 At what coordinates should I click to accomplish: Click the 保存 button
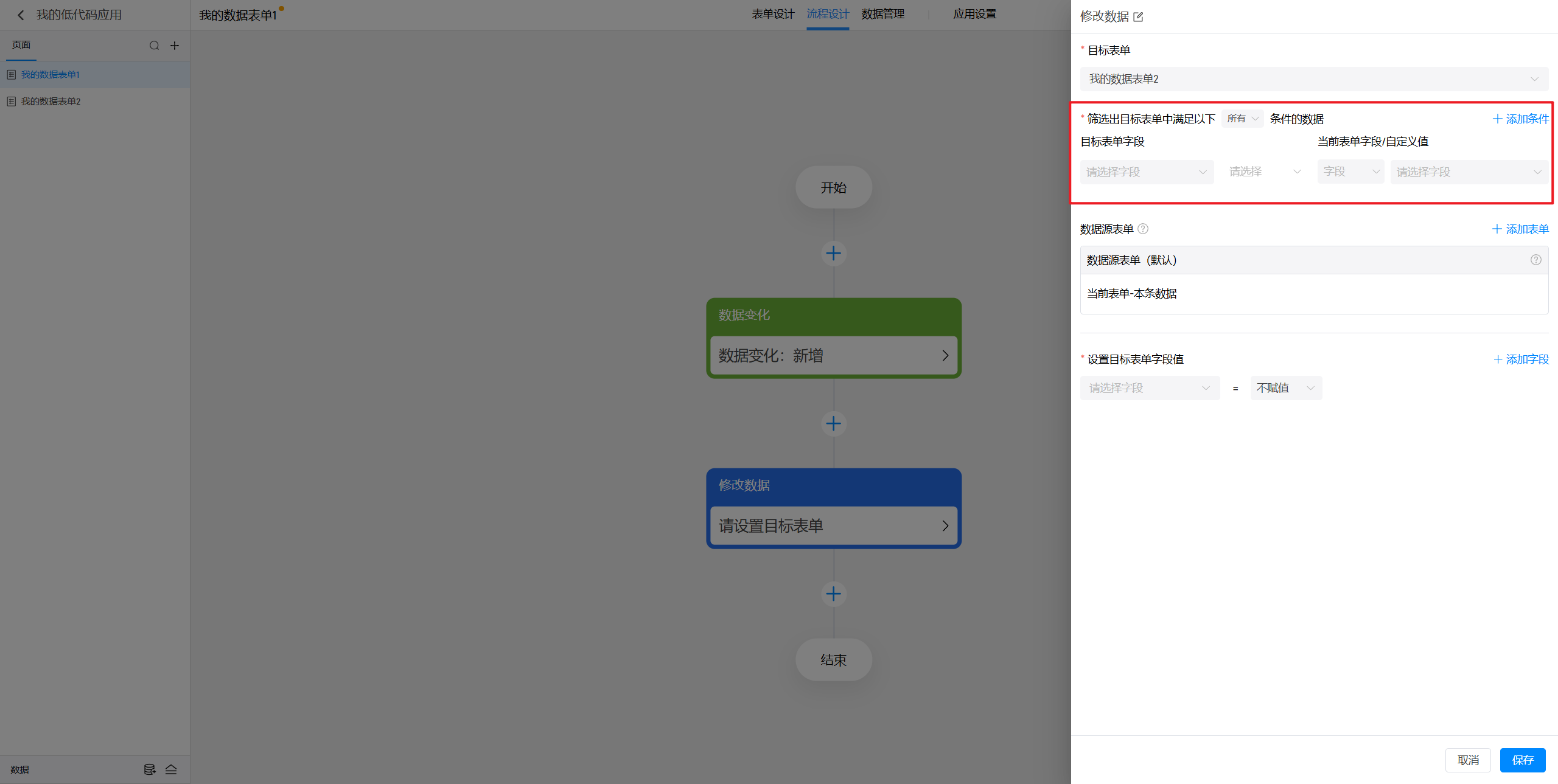(x=1522, y=760)
